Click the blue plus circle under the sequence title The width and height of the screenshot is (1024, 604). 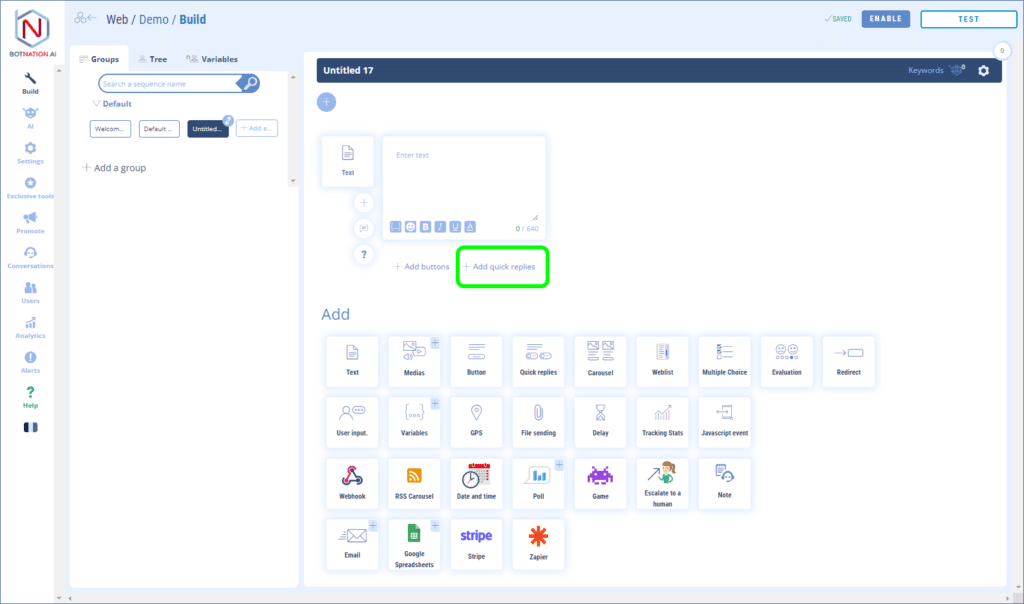[326, 101]
